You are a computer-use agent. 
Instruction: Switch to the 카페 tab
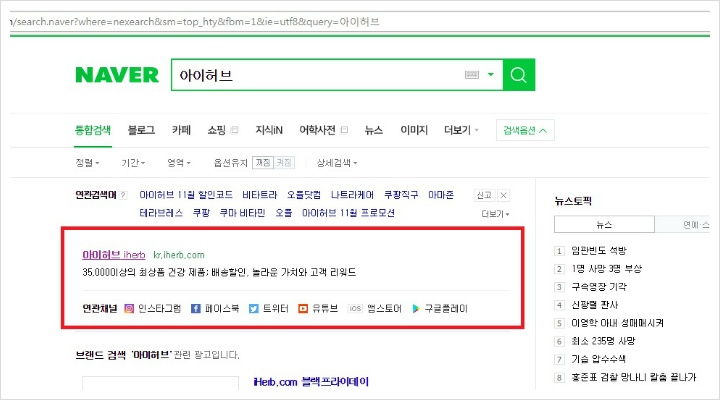[x=181, y=130]
